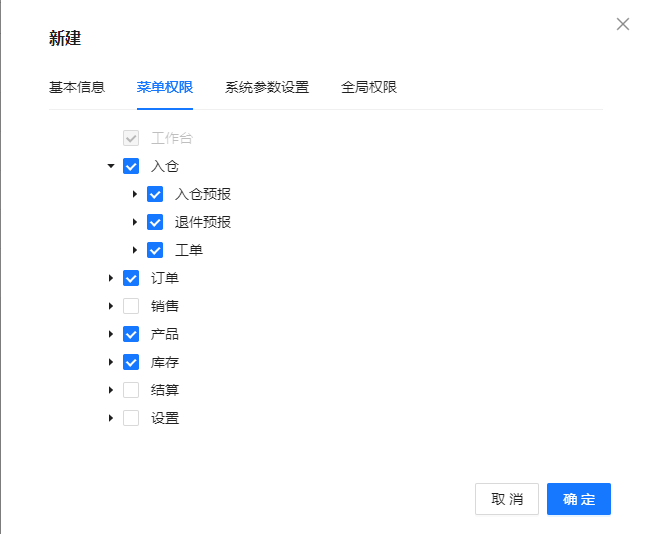
Task: Tick the 设置 checkbox
Action: coord(131,418)
